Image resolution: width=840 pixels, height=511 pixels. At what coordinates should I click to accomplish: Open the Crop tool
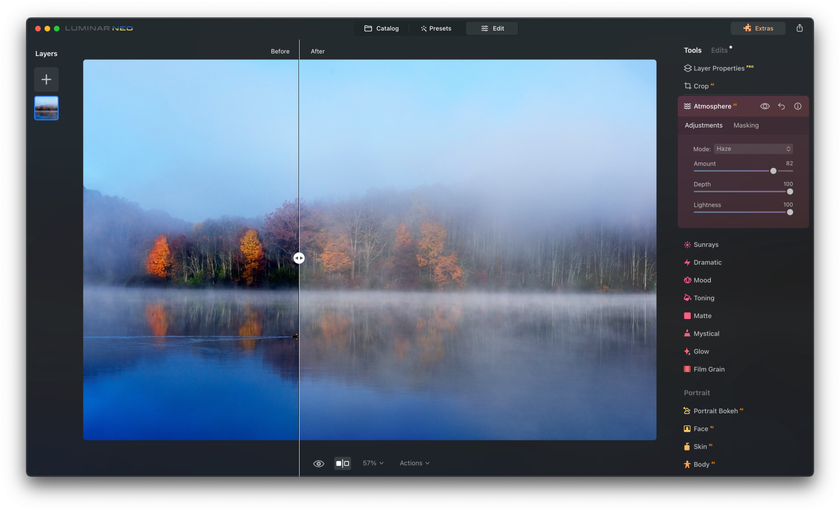click(x=699, y=86)
